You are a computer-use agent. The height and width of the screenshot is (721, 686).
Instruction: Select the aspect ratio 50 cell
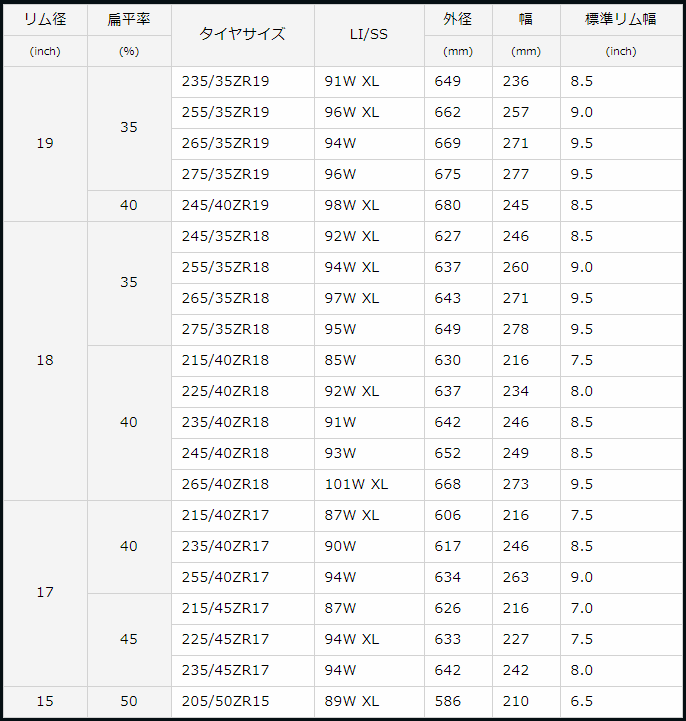tap(129, 702)
